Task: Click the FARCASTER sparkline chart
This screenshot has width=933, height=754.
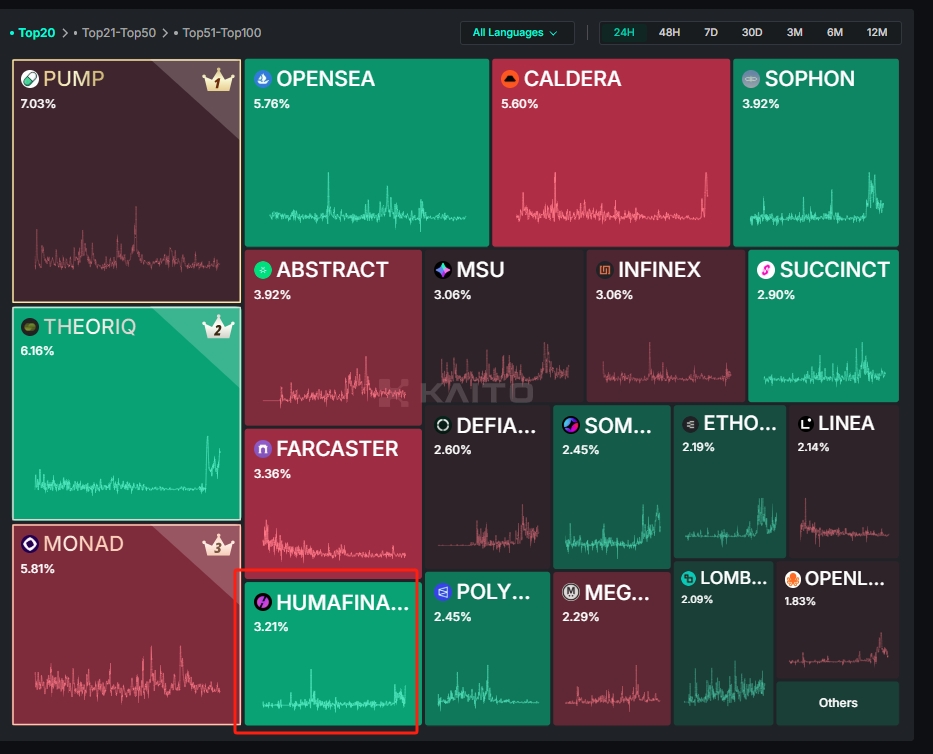Action: click(x=334, y=540)
